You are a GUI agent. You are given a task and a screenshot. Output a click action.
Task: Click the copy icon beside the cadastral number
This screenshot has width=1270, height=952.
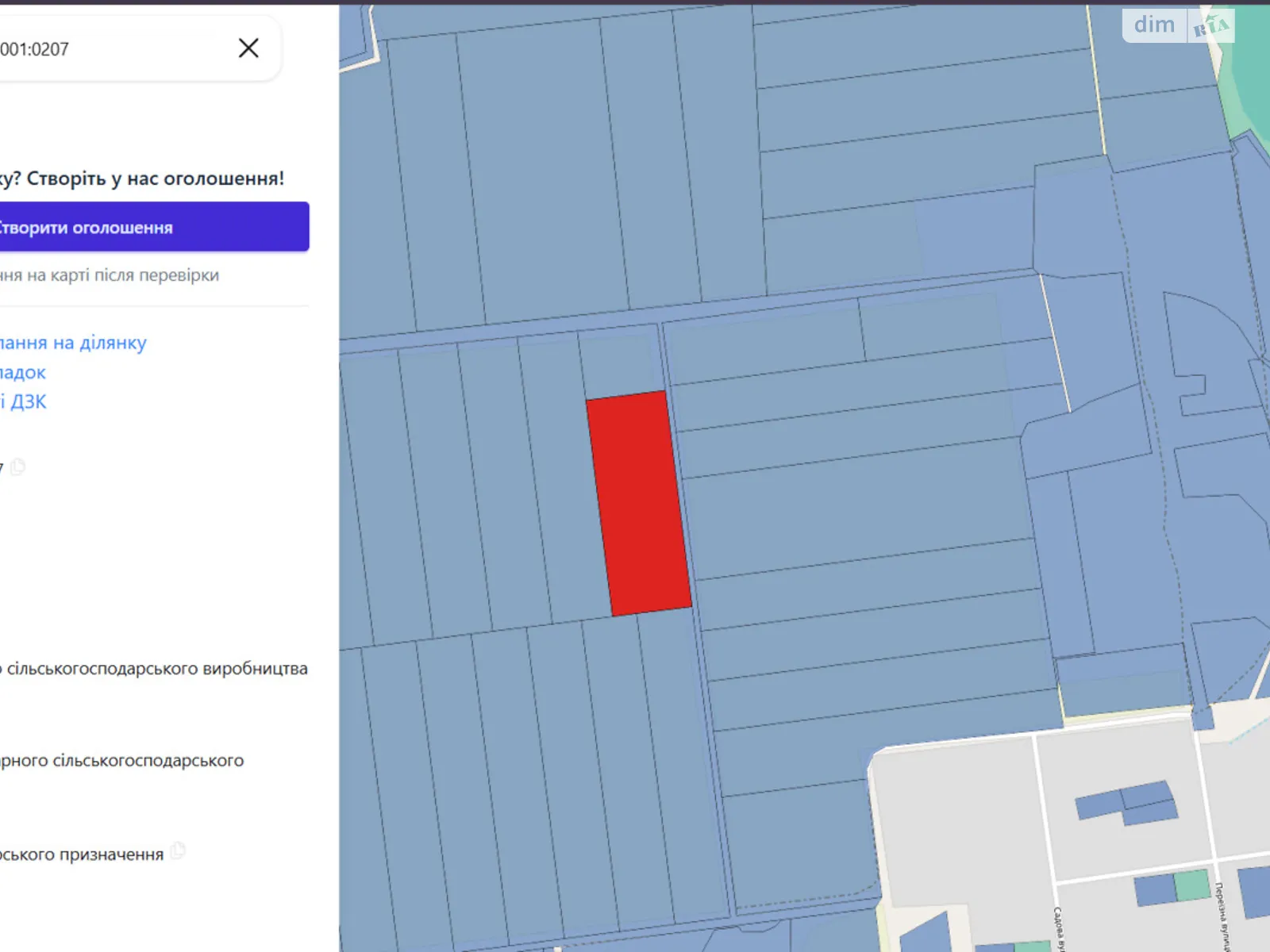click(18, 466)
